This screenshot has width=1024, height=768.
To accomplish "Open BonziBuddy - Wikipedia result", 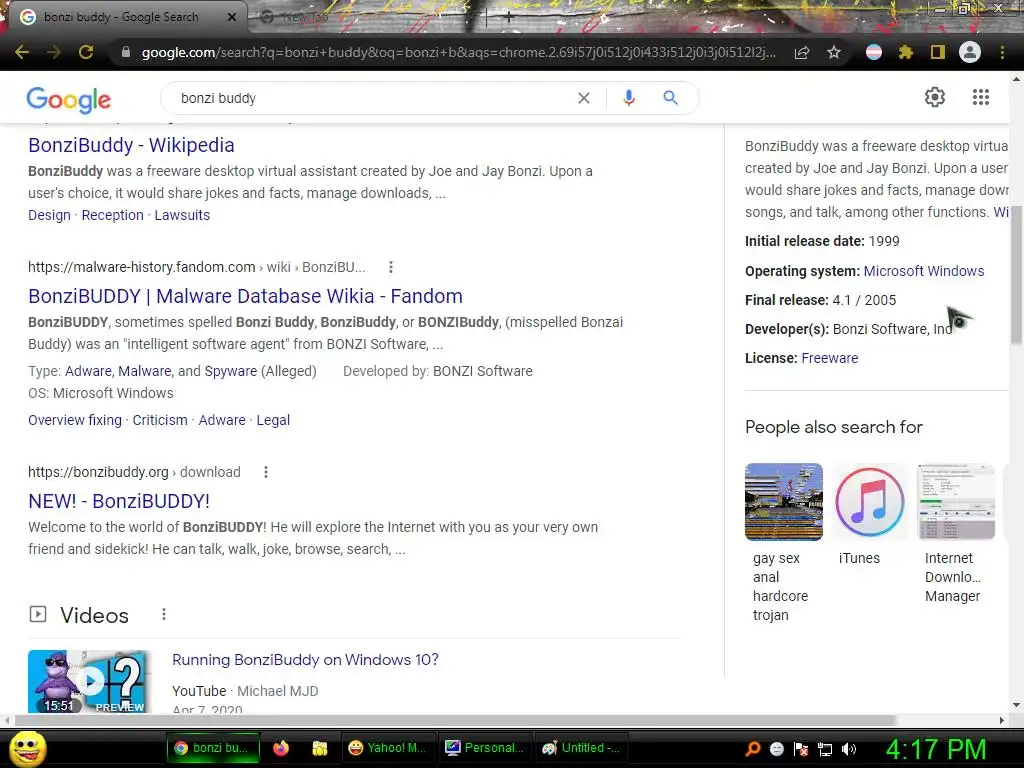I will (131, 145).
